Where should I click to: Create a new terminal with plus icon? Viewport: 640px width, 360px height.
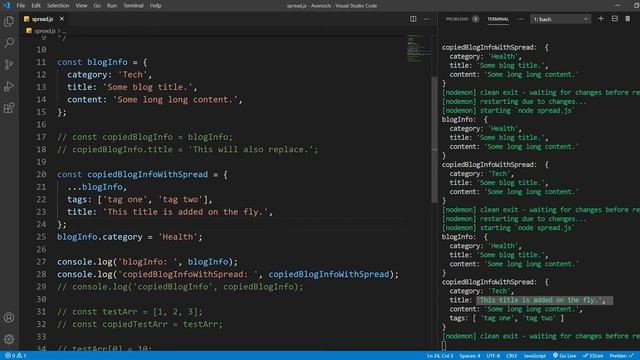[601, 19]
